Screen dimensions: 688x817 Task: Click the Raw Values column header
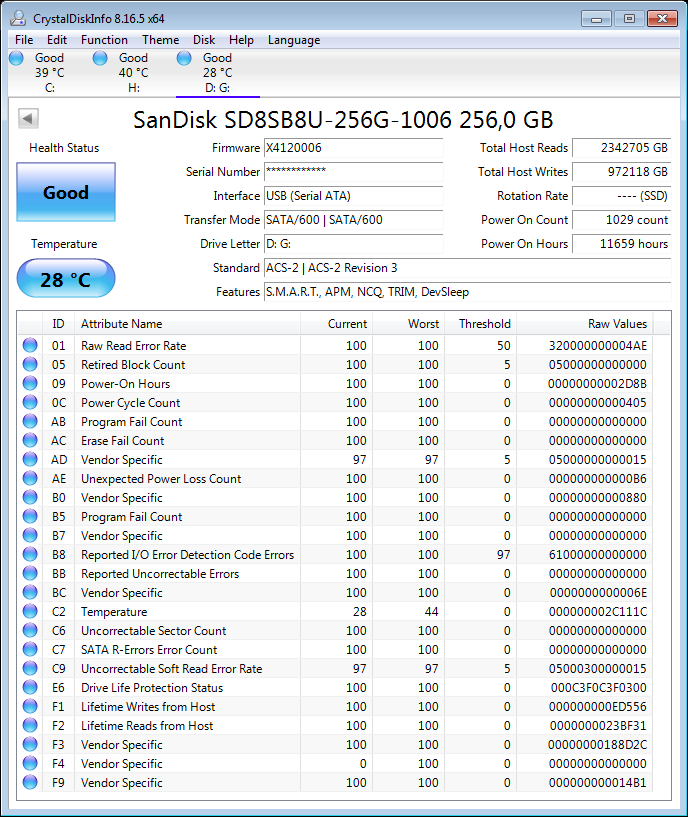617,324
